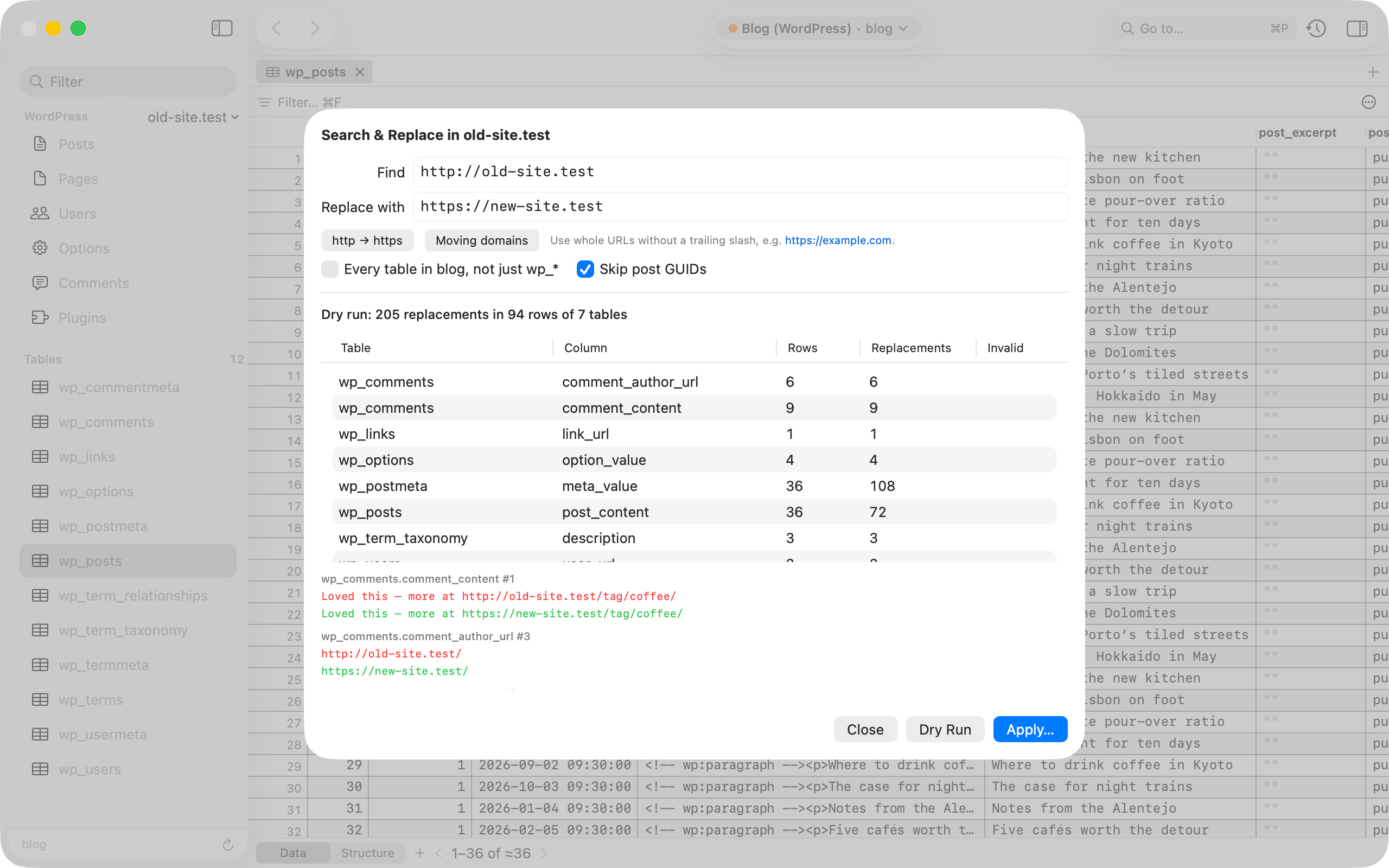The height and width of the screenshot is (868, 1389).
Task: Close the Search & Replace dialog
Action: point(865,729)
